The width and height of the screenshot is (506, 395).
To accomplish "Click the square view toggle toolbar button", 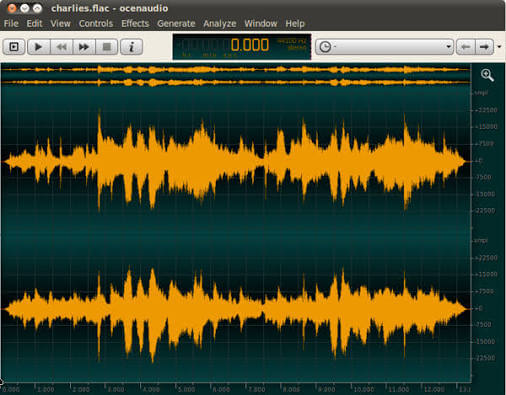I will click(14, 47).
